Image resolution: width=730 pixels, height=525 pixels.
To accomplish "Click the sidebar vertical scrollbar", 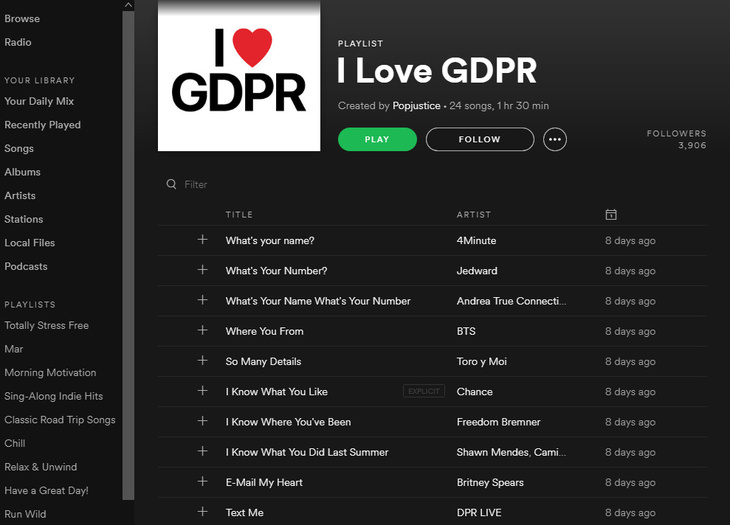I will tap(128, 255).
